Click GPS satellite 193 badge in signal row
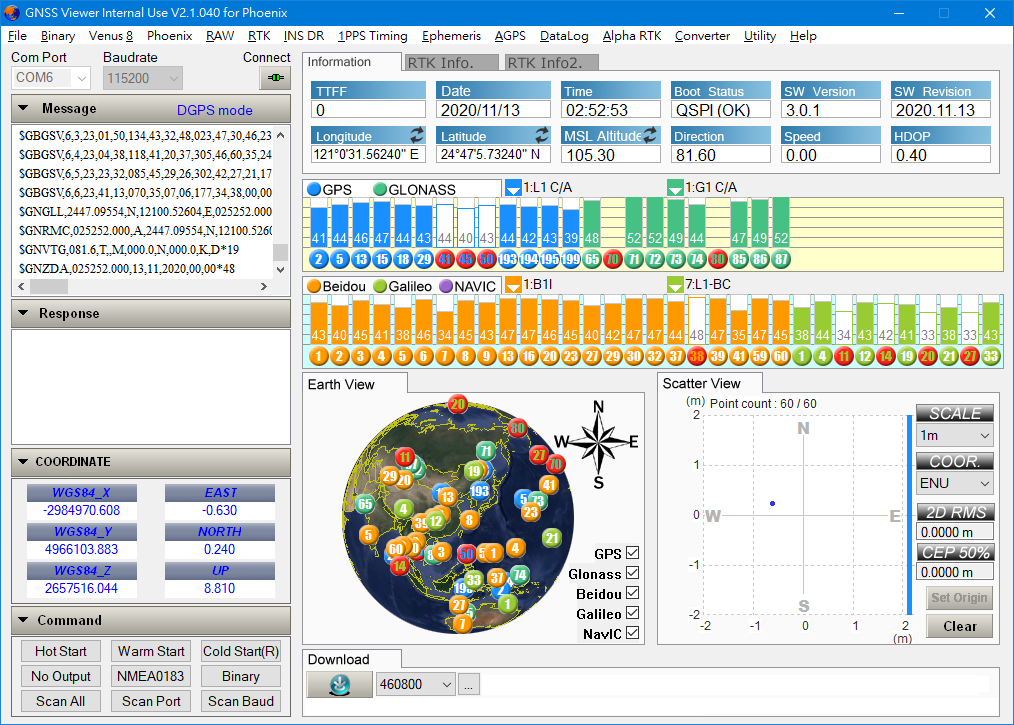 (508, 259)
